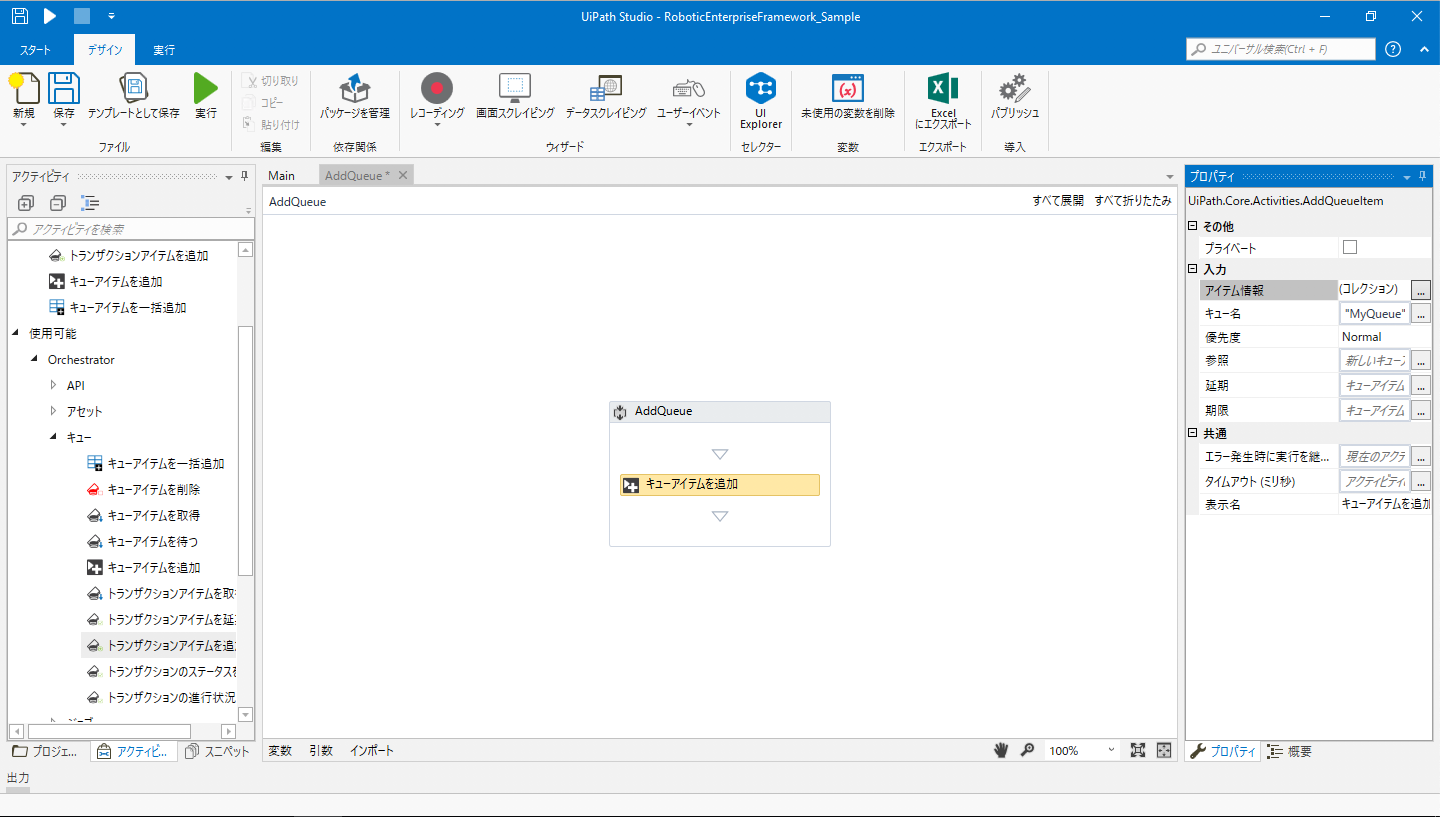Switch to スタート ribbon tab

coord(35,50)
